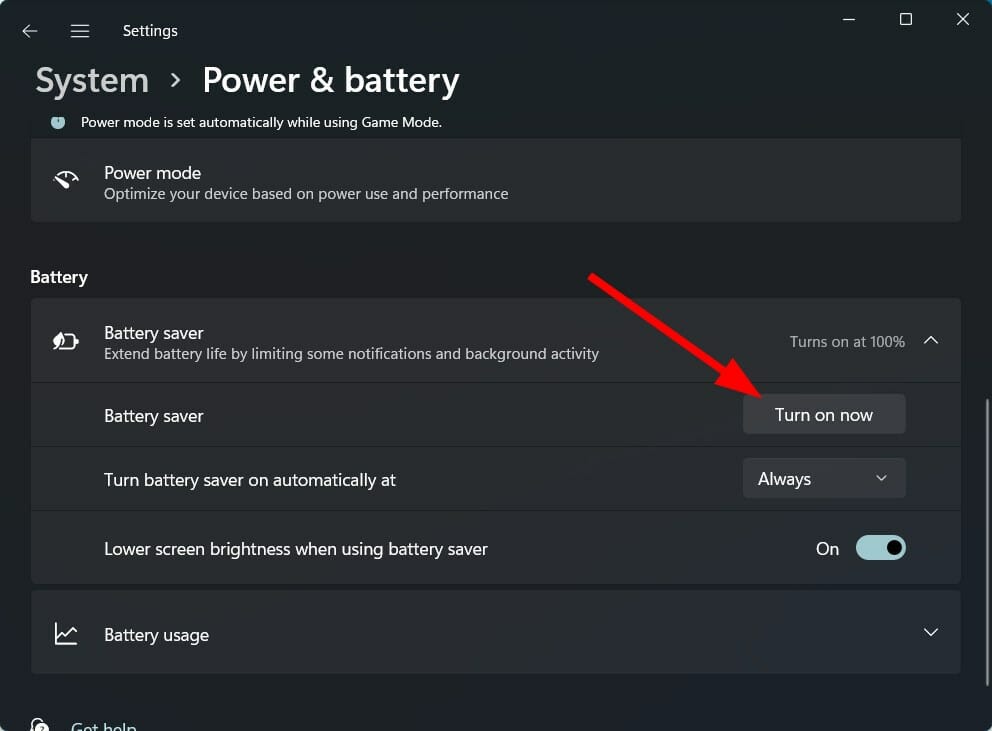Image resolution: width=992 pixels, height=731 pixels.
Task: Click the Get help icon
Action: point(38,724)
